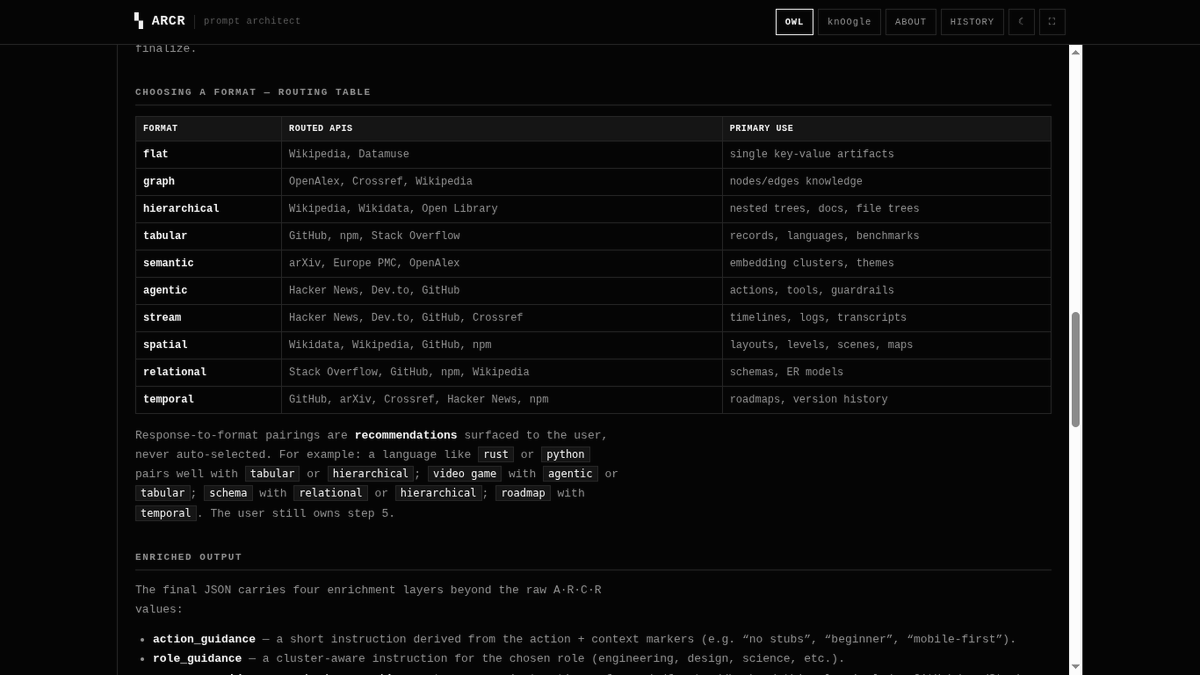Click the scrollbar down arrow

pyautogui.click(x=1075, y=666)
